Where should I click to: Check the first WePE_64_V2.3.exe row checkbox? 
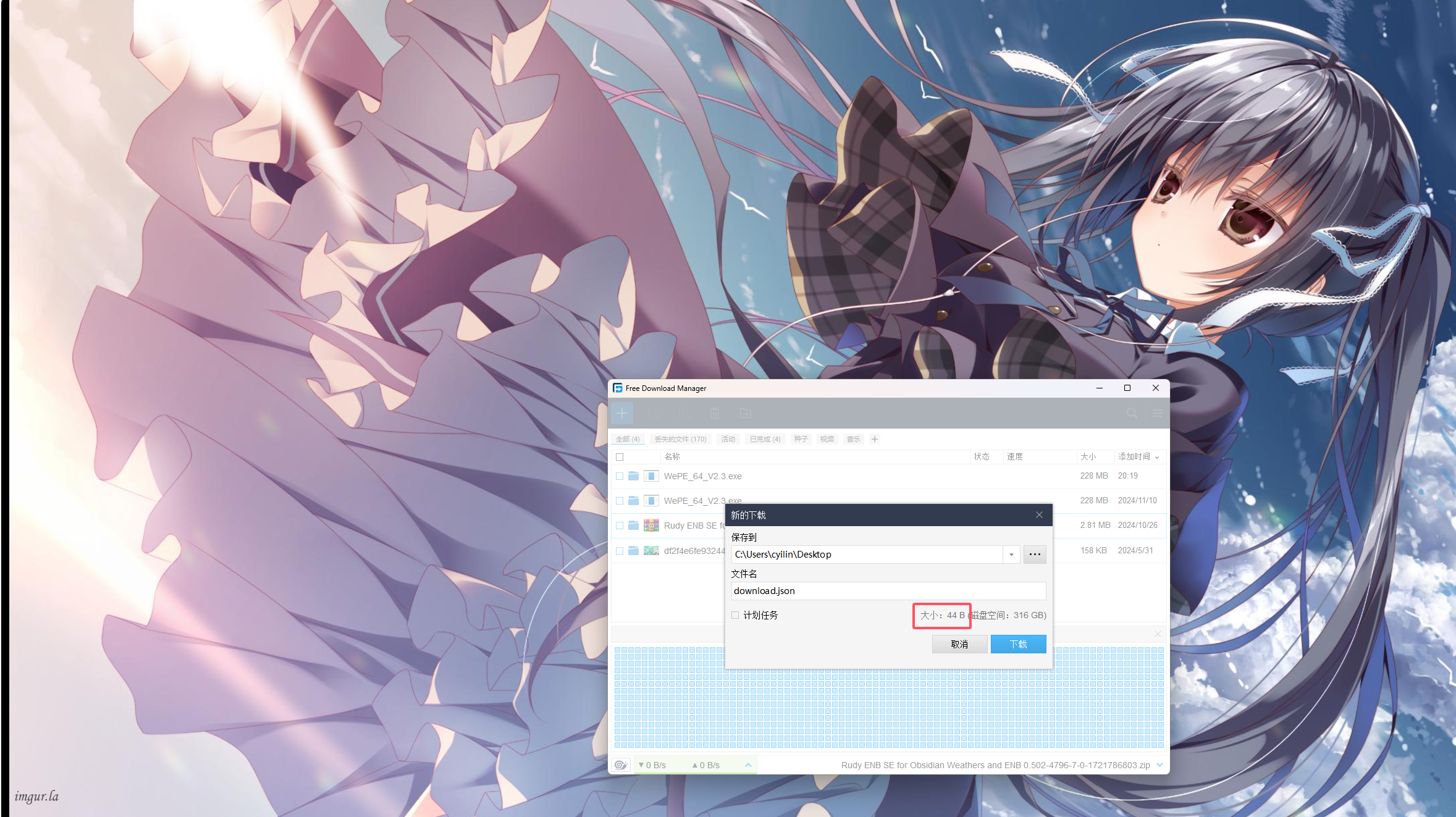(620, 476)
